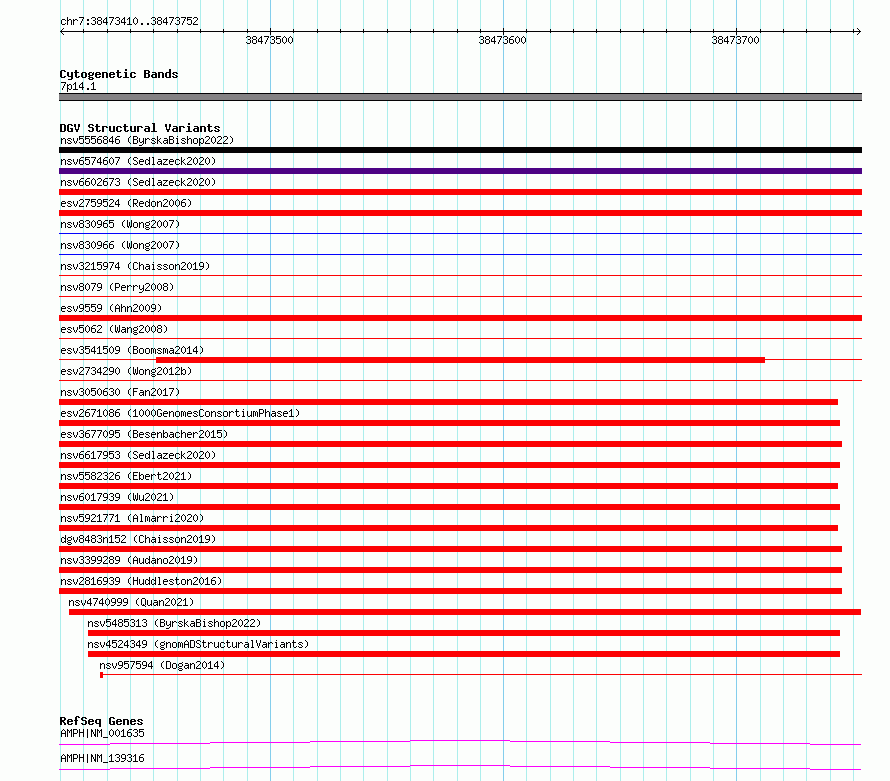Open variant nsv5921771 (Almarri2020)
Screen dimensions: 890x781
coord(132,518)
